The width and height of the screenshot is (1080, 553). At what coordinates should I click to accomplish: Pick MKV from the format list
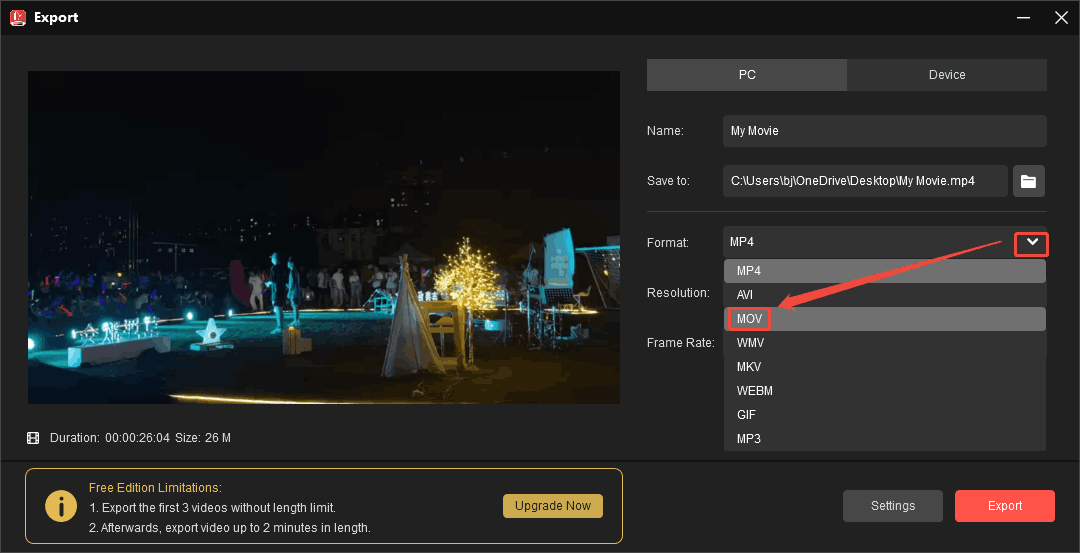coord(884,367)
